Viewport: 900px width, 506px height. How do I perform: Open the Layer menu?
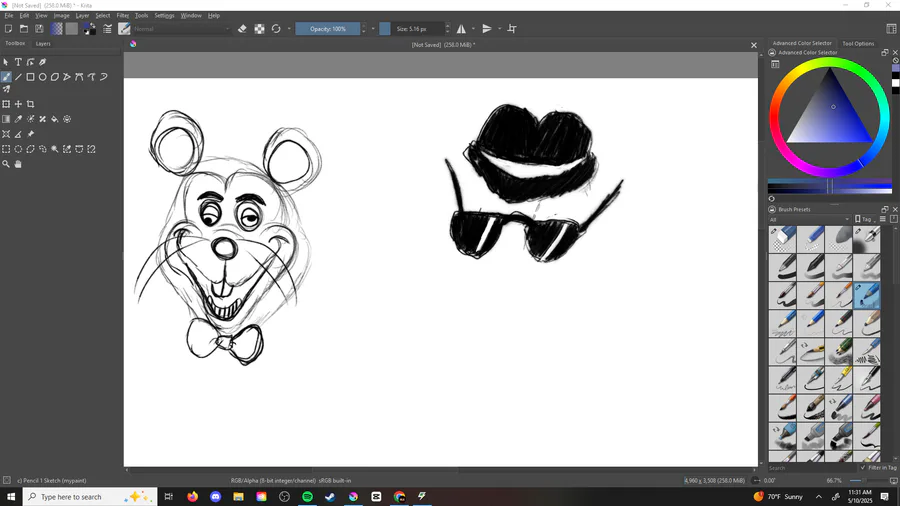coord(82,15)
